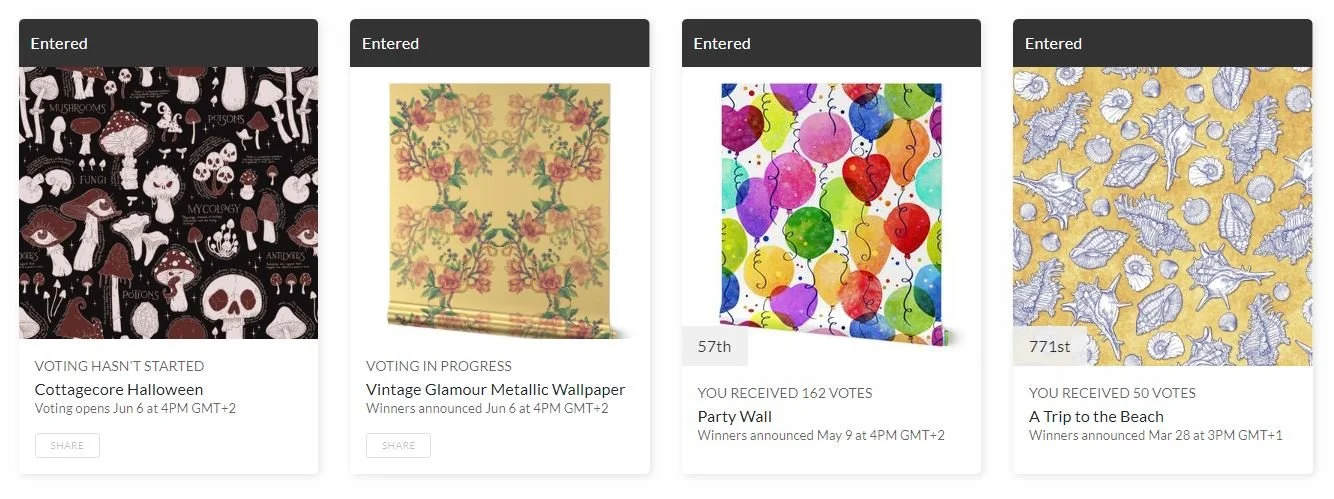Open the Vintage Glamour floral wallpaper thumbnail
Screen dimensions: 1334x499
[x=499, y=203]
